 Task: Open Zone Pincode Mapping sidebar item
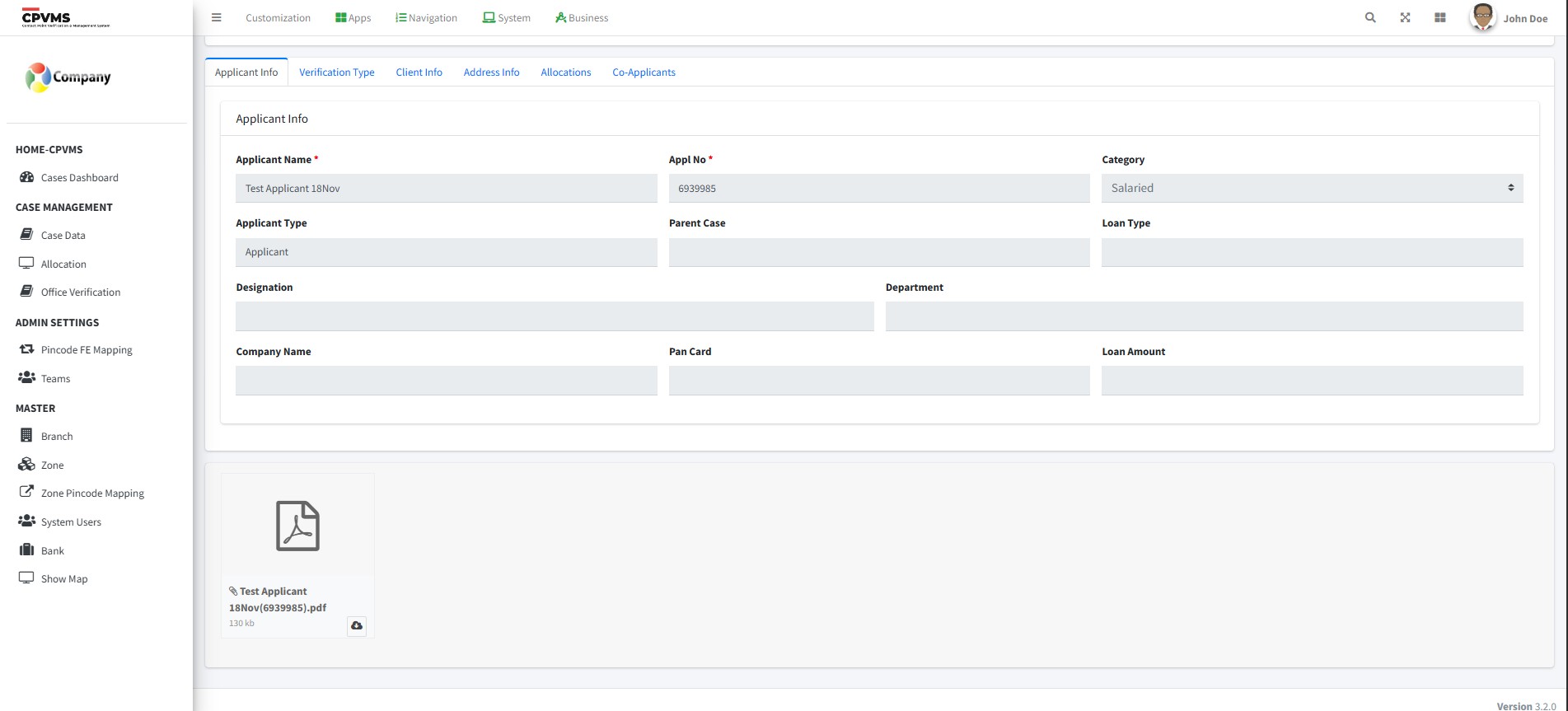click(92, 493)
